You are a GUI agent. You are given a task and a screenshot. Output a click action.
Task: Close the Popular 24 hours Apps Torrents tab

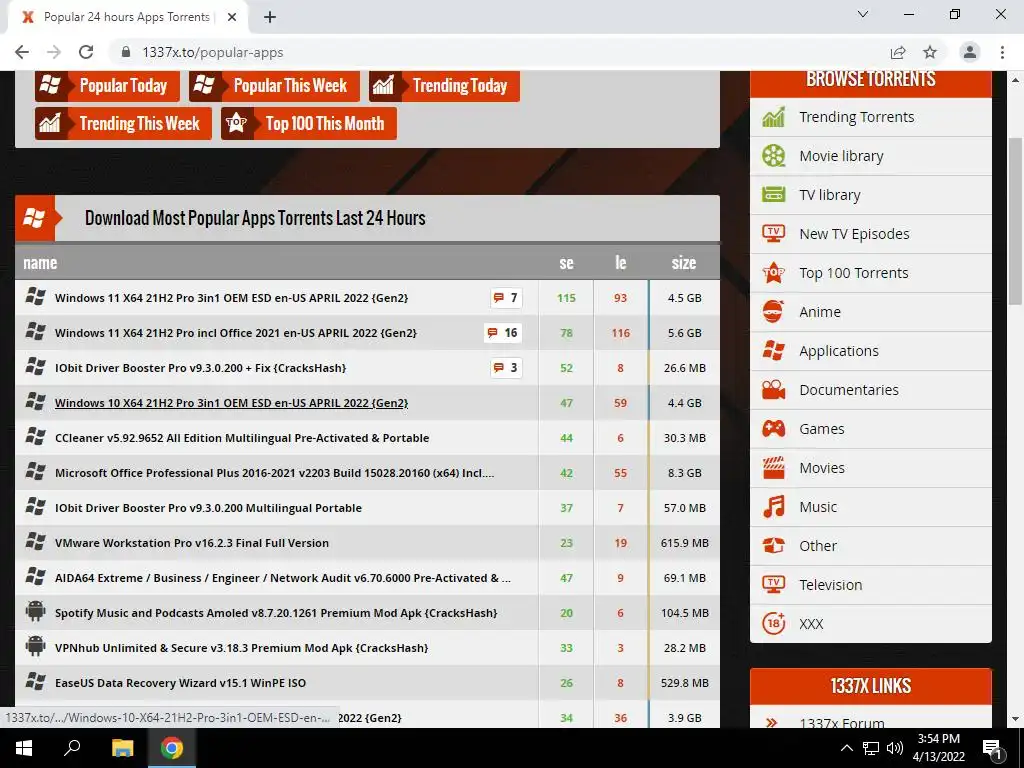pos(232,17)
